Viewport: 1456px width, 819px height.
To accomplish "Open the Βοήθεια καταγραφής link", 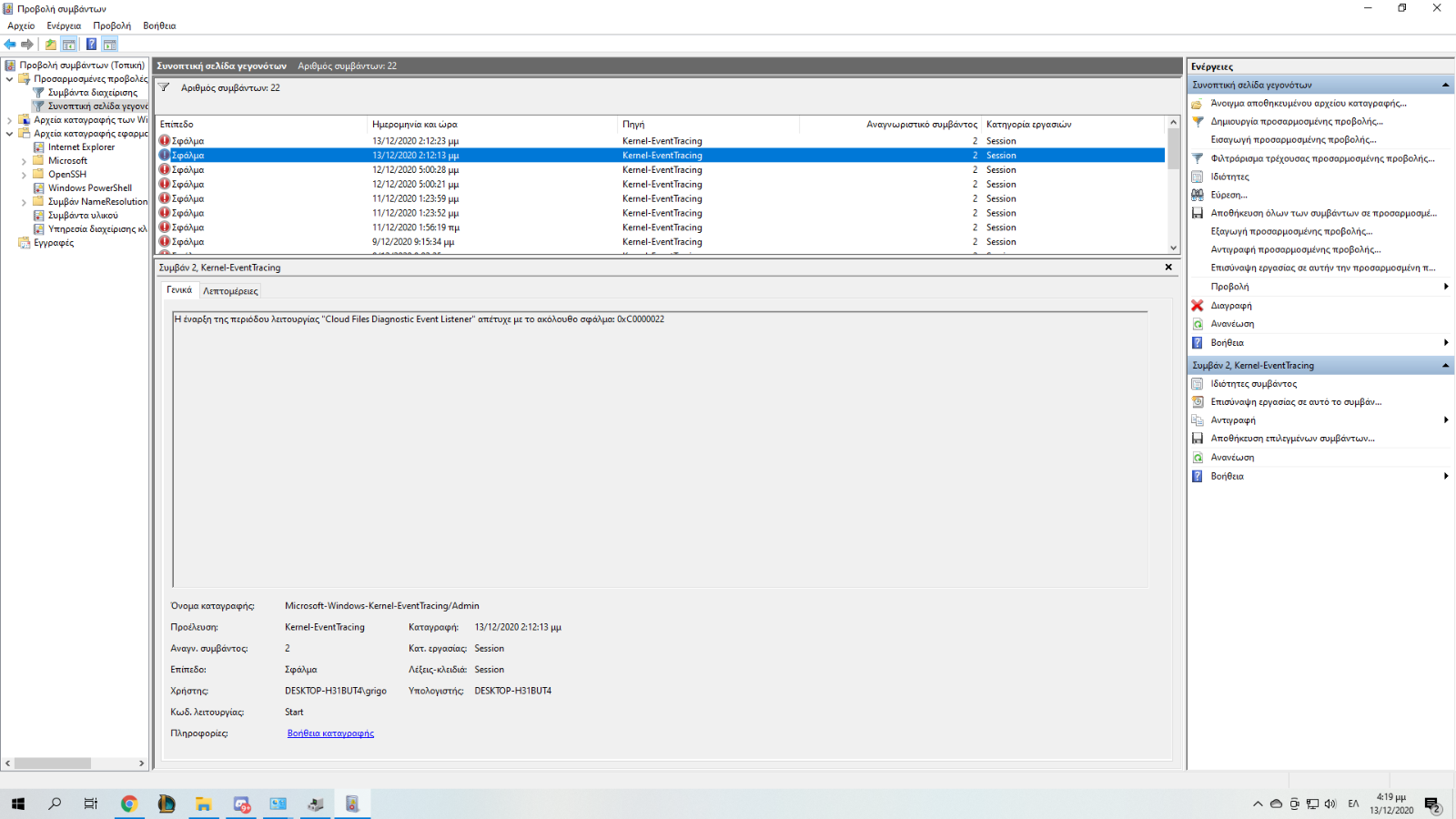I will (330, 733).
